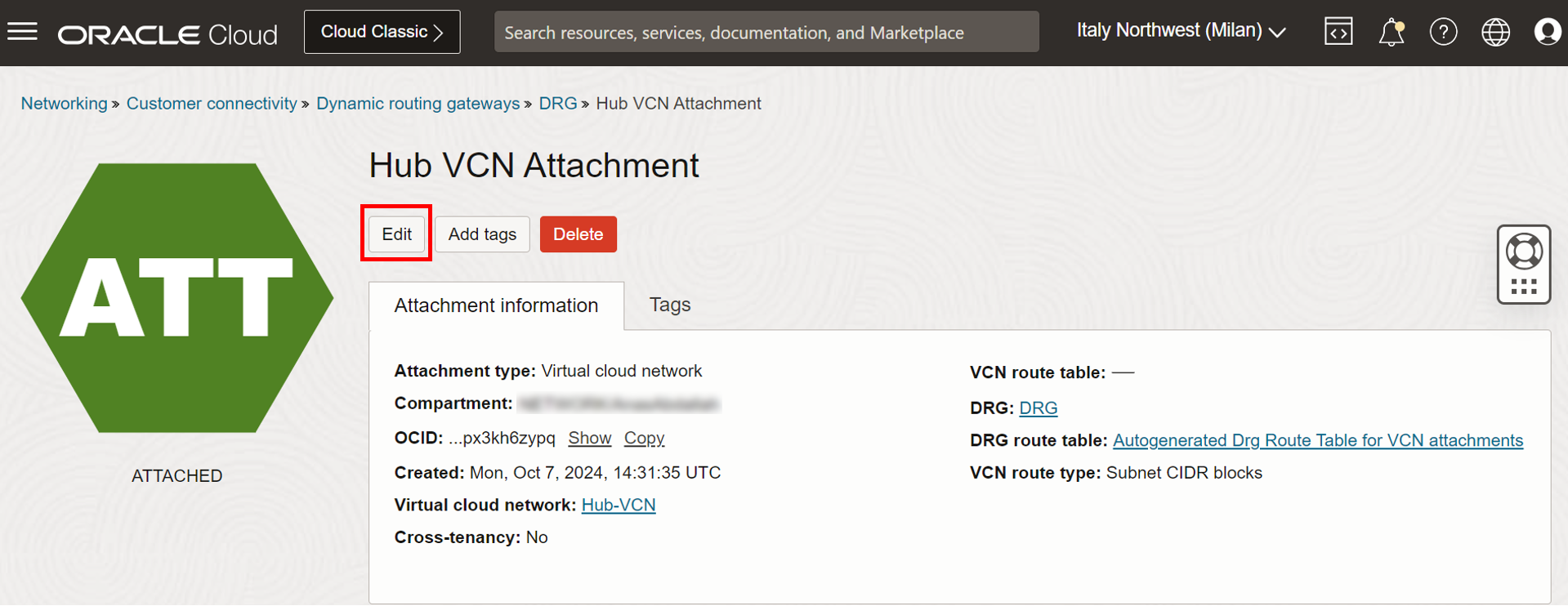
Task: Open the lifebuoy support widget
Action: [1524, 265]
